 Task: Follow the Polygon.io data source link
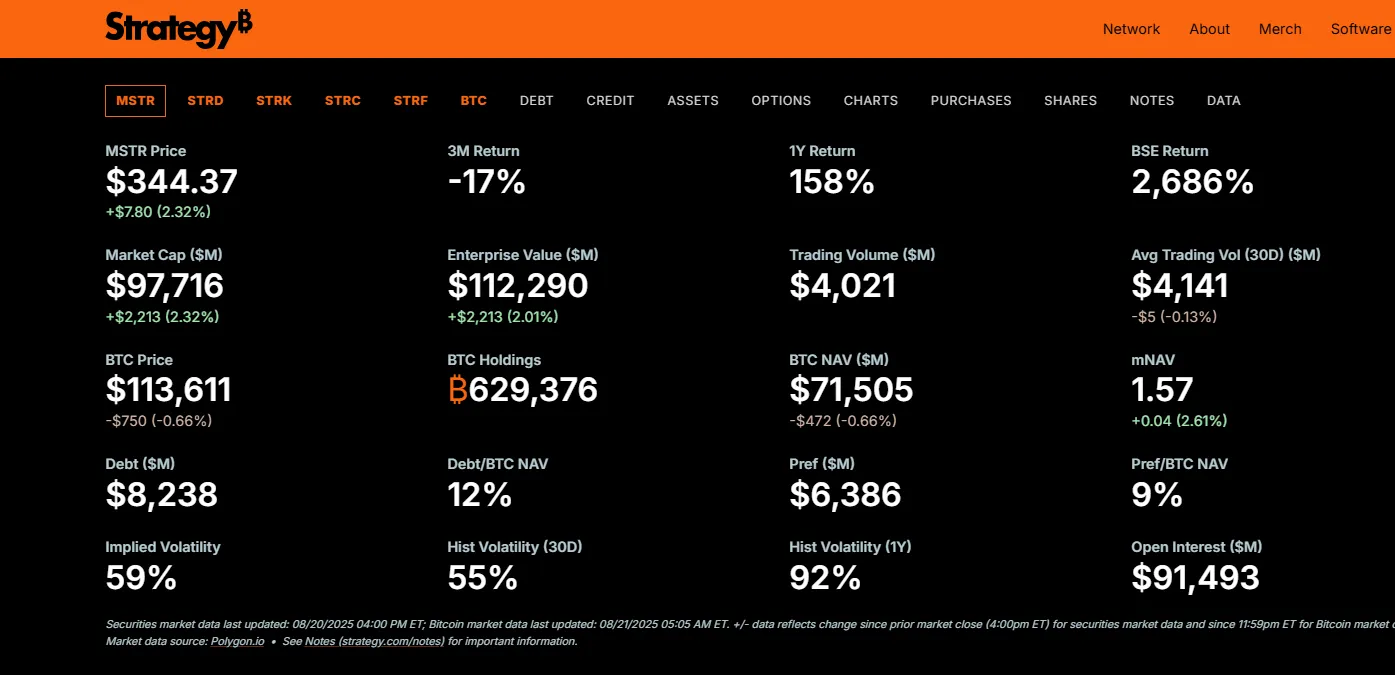237,641
